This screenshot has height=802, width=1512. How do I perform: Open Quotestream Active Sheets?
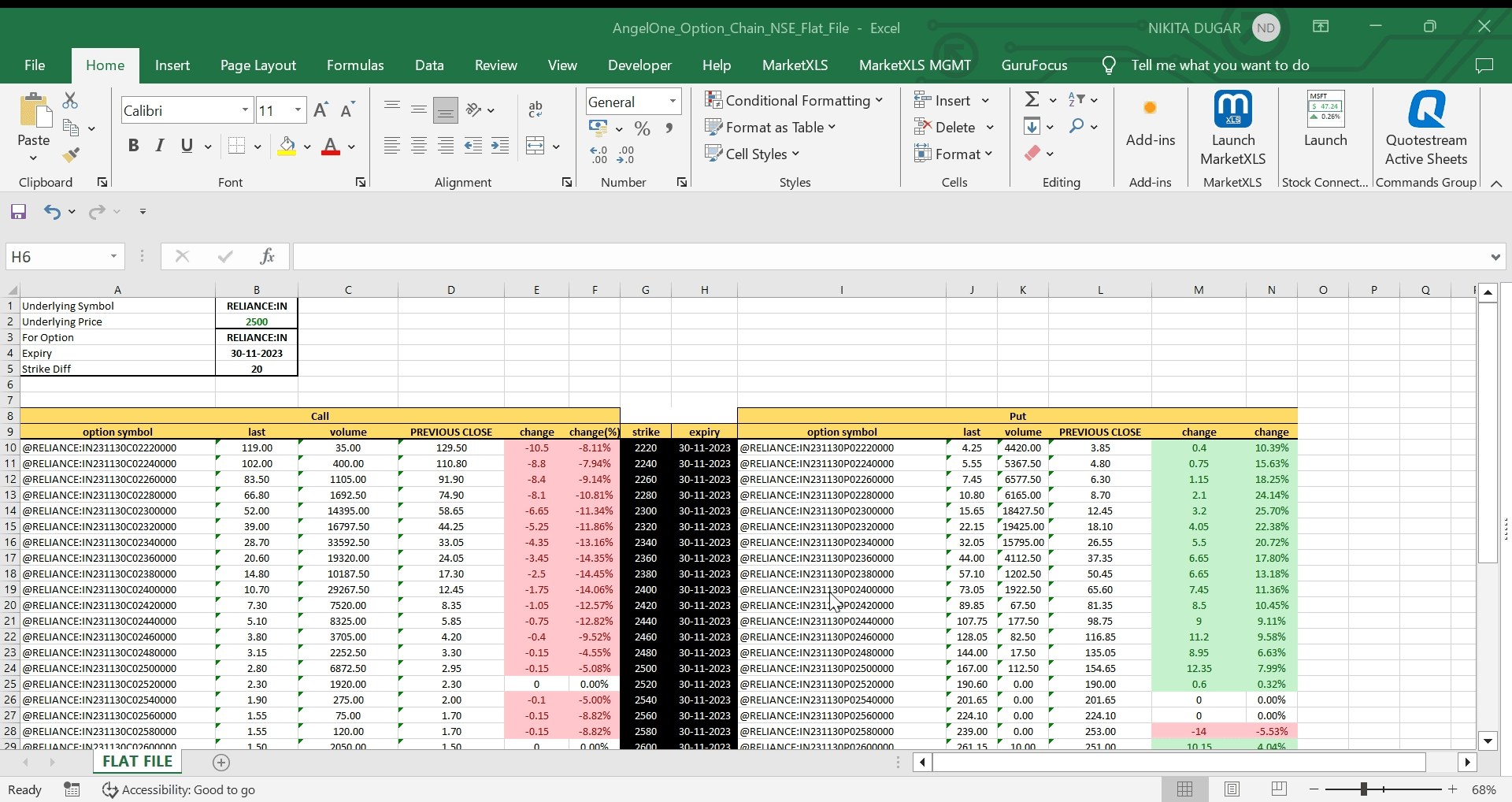(1425, 128)
